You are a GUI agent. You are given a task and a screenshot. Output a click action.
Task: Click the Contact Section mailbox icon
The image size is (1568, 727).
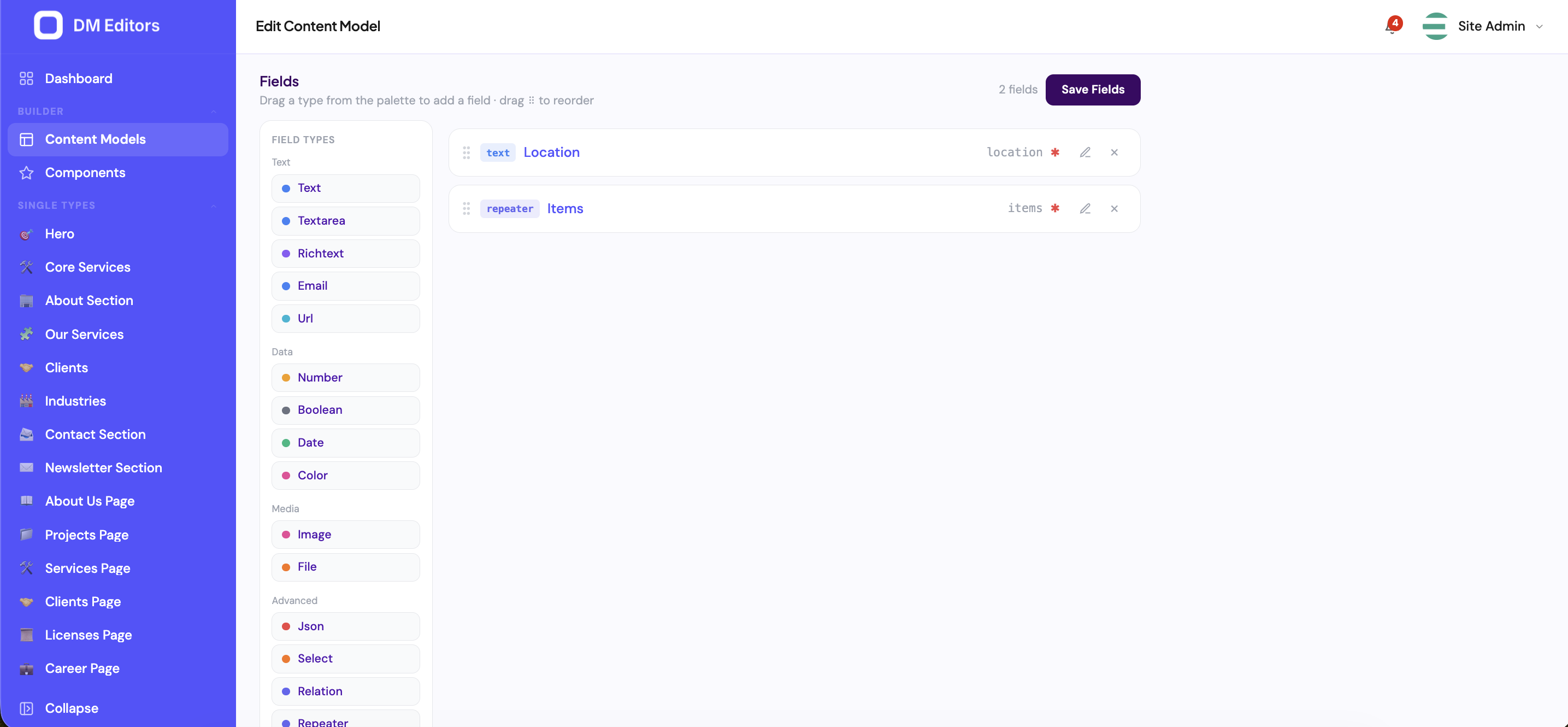26,435
